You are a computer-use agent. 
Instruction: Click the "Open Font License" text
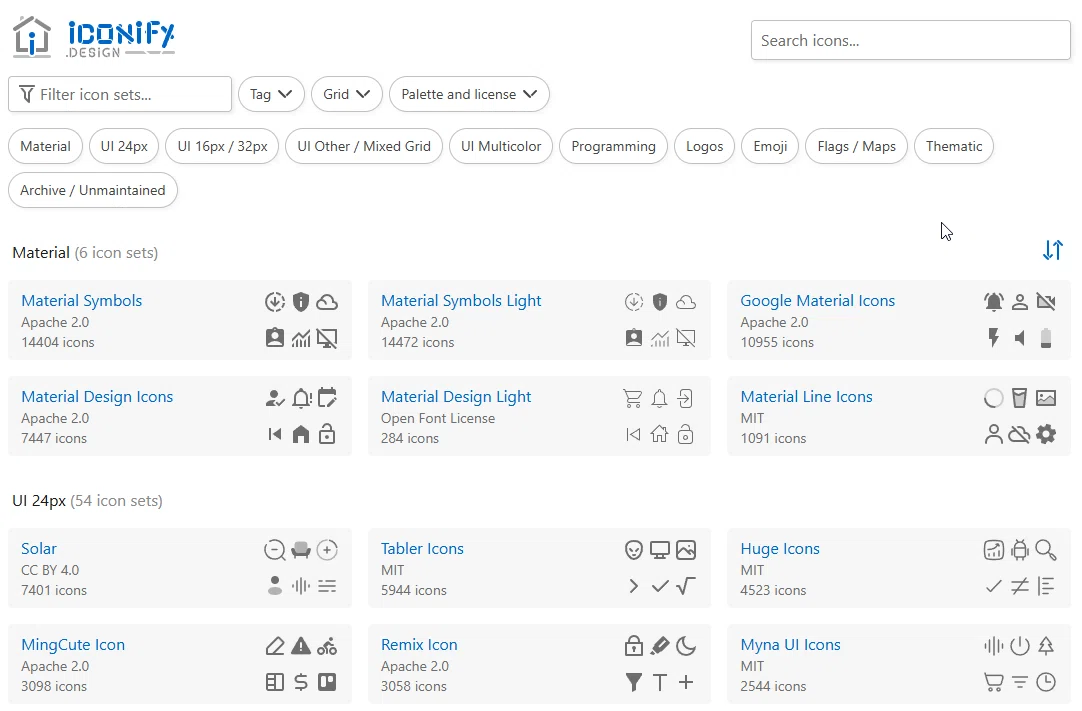(x=437, y=418)
